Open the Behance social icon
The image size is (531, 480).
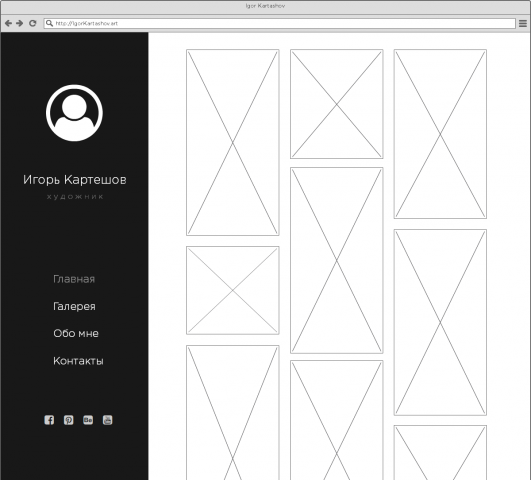tap(88, 420)
